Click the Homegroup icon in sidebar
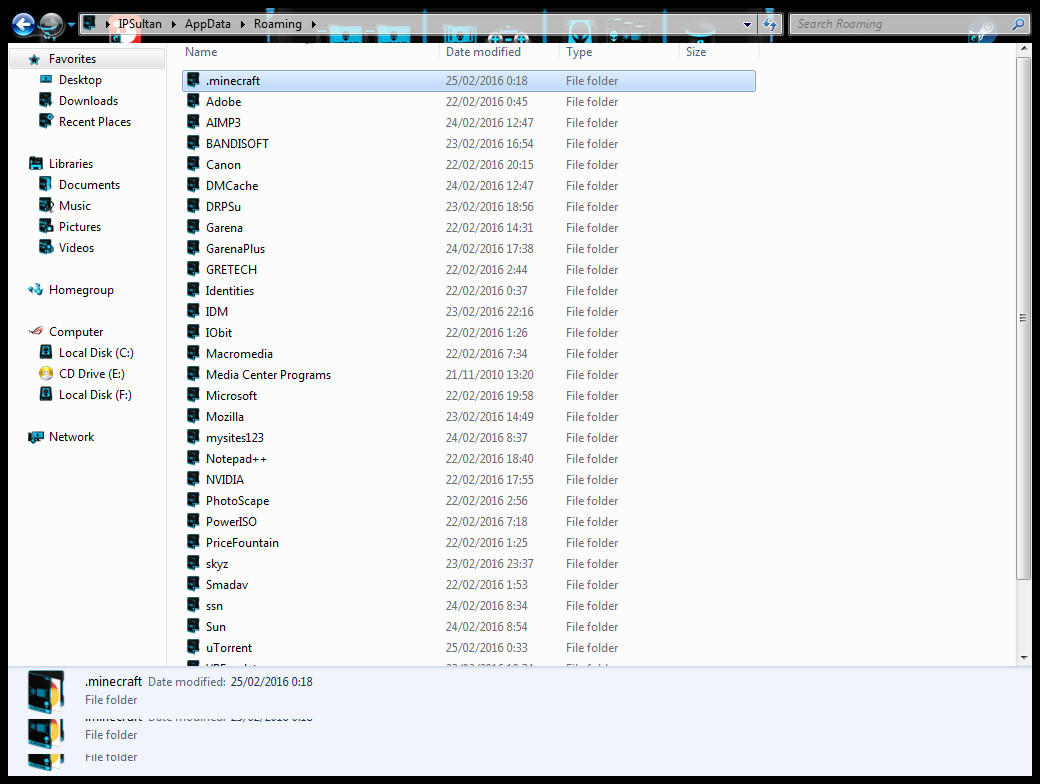 35,289
